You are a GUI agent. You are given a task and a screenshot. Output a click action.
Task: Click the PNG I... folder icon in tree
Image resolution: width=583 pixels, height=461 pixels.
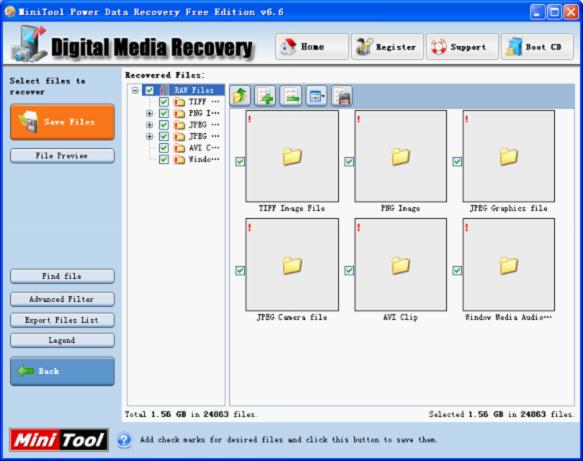180,113
